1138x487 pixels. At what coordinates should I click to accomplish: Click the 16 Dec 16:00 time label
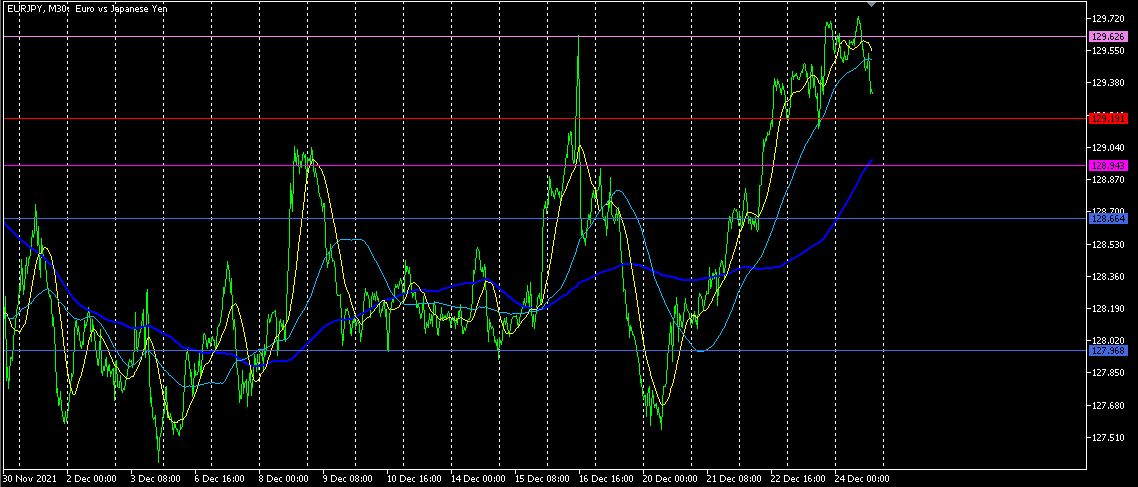pyautogui.click(x=605, y=479)
